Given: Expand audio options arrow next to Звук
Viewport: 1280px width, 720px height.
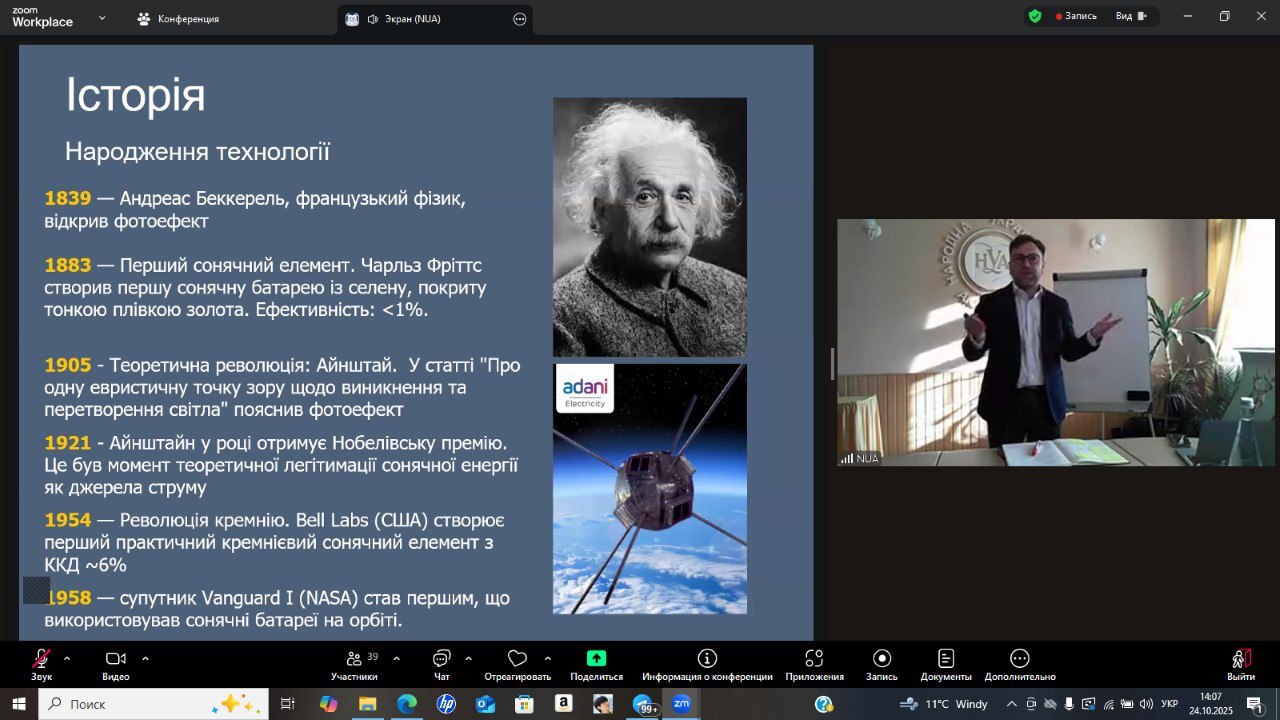Looking at the screenshot, I should click(67, 659).
